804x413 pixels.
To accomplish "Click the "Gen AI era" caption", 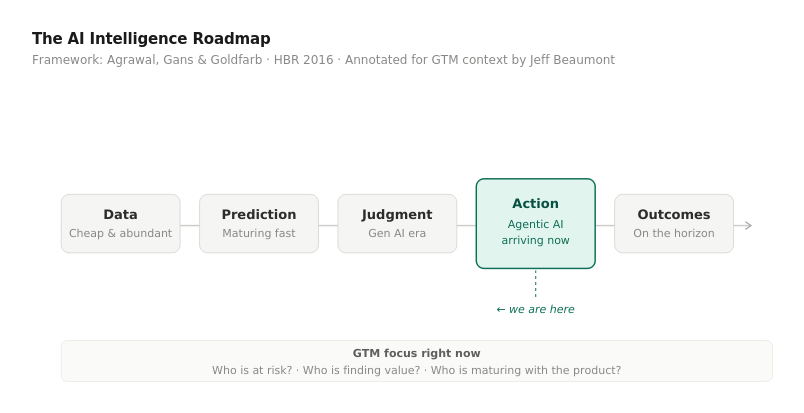I will (x=397, y=234).
